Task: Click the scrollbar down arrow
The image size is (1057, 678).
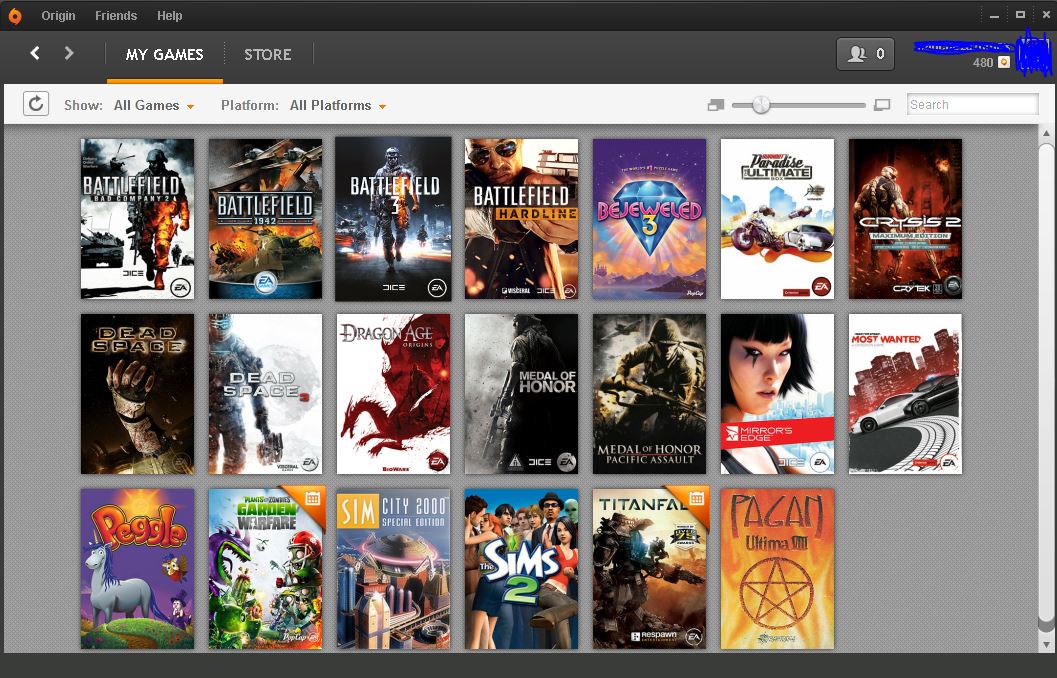Action: click(1046, 646)
